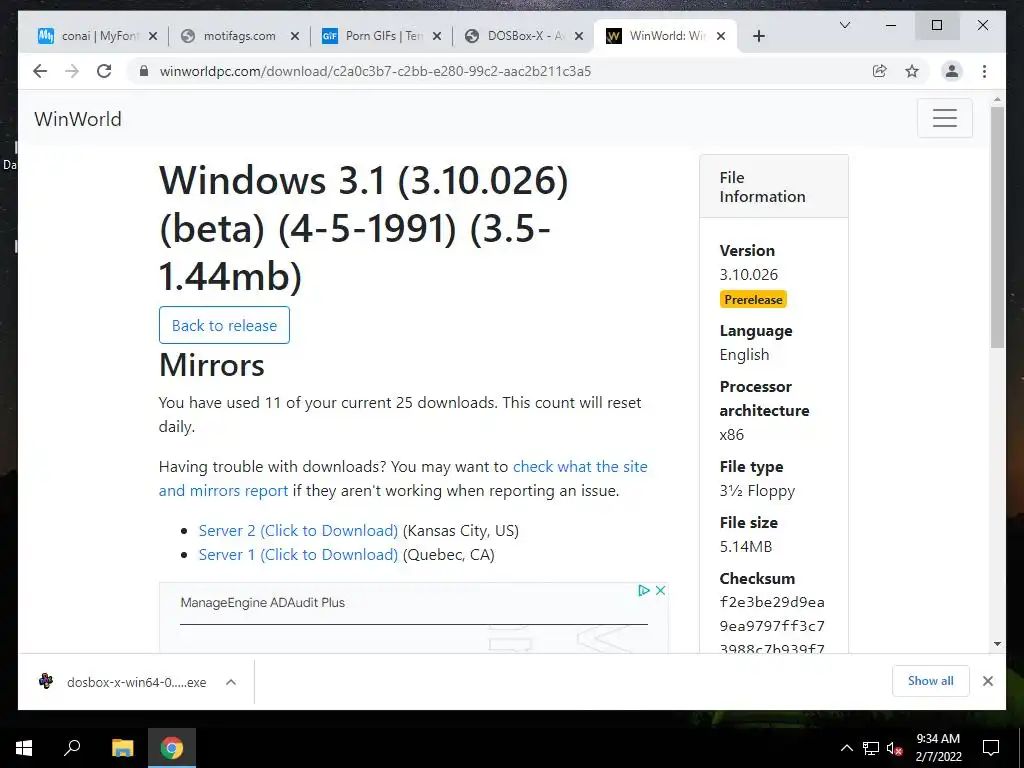
Task: Switch to the conai MyFonts tab
Action: point(97,36)
